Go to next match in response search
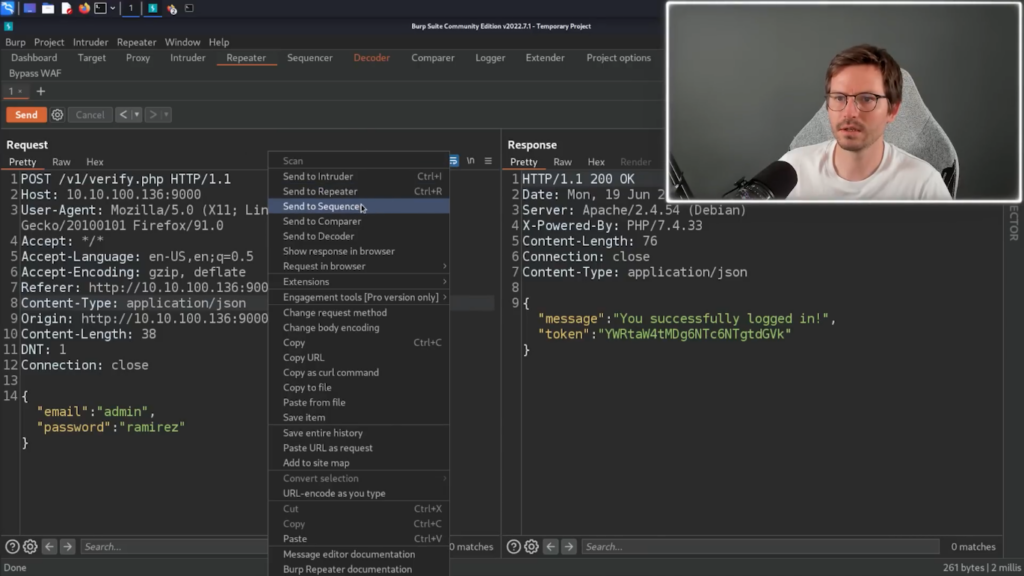Screen dimensions: 1024x576 [x=569, y=547]
